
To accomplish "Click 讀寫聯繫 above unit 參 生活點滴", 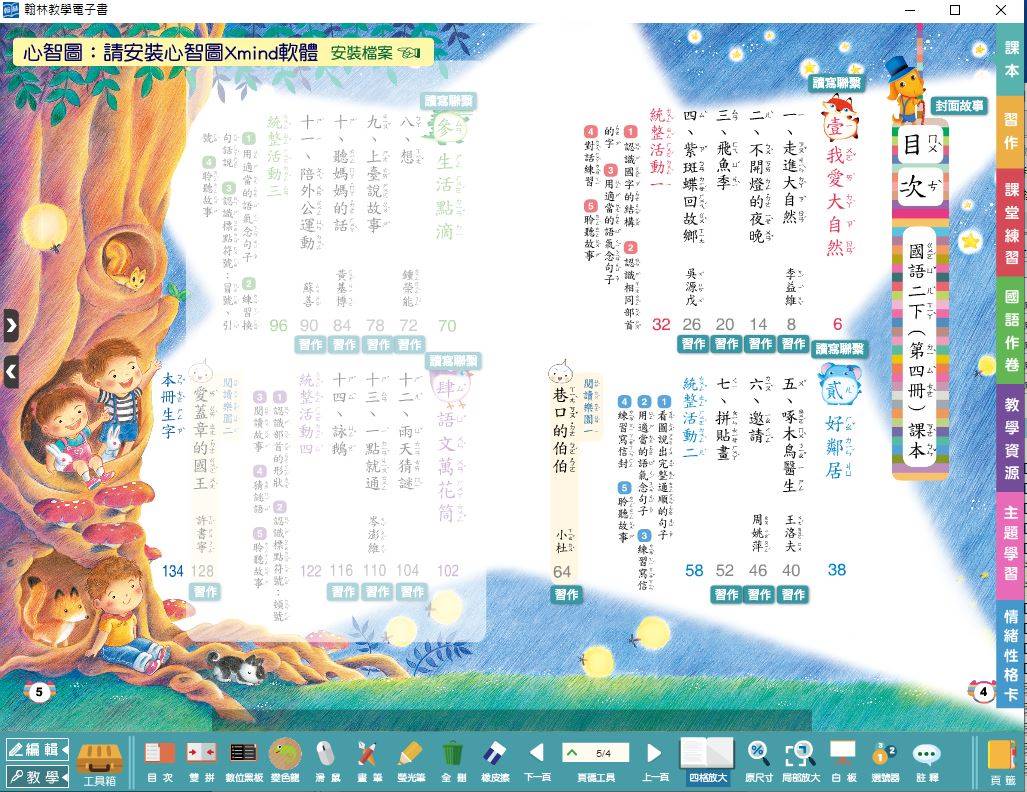I will [x=449, y=101].
